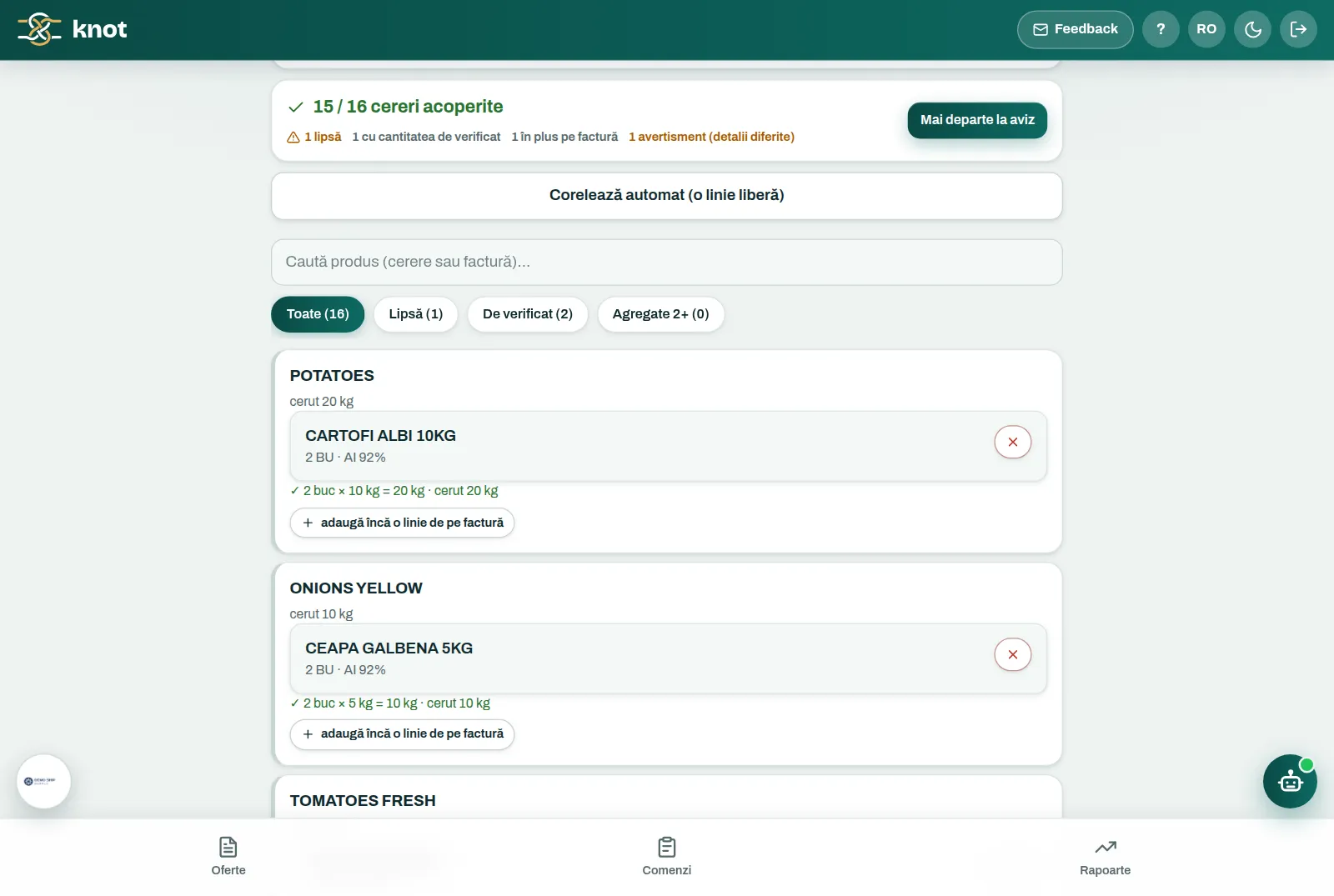Open the Feedback button
This screenshot has height=896, width=1334.
1075,29
